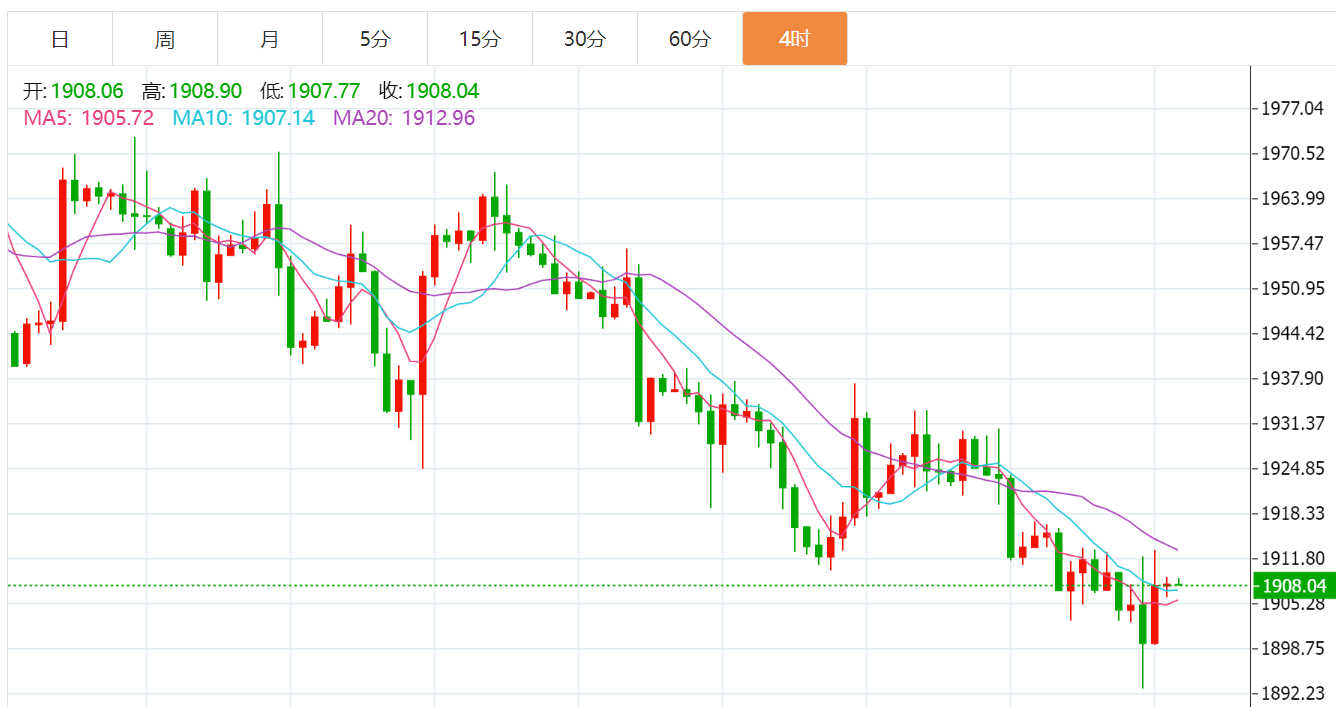Click the 1892.23 price axis label
Screen dimensions: 1336x707
pos(1294,693)
